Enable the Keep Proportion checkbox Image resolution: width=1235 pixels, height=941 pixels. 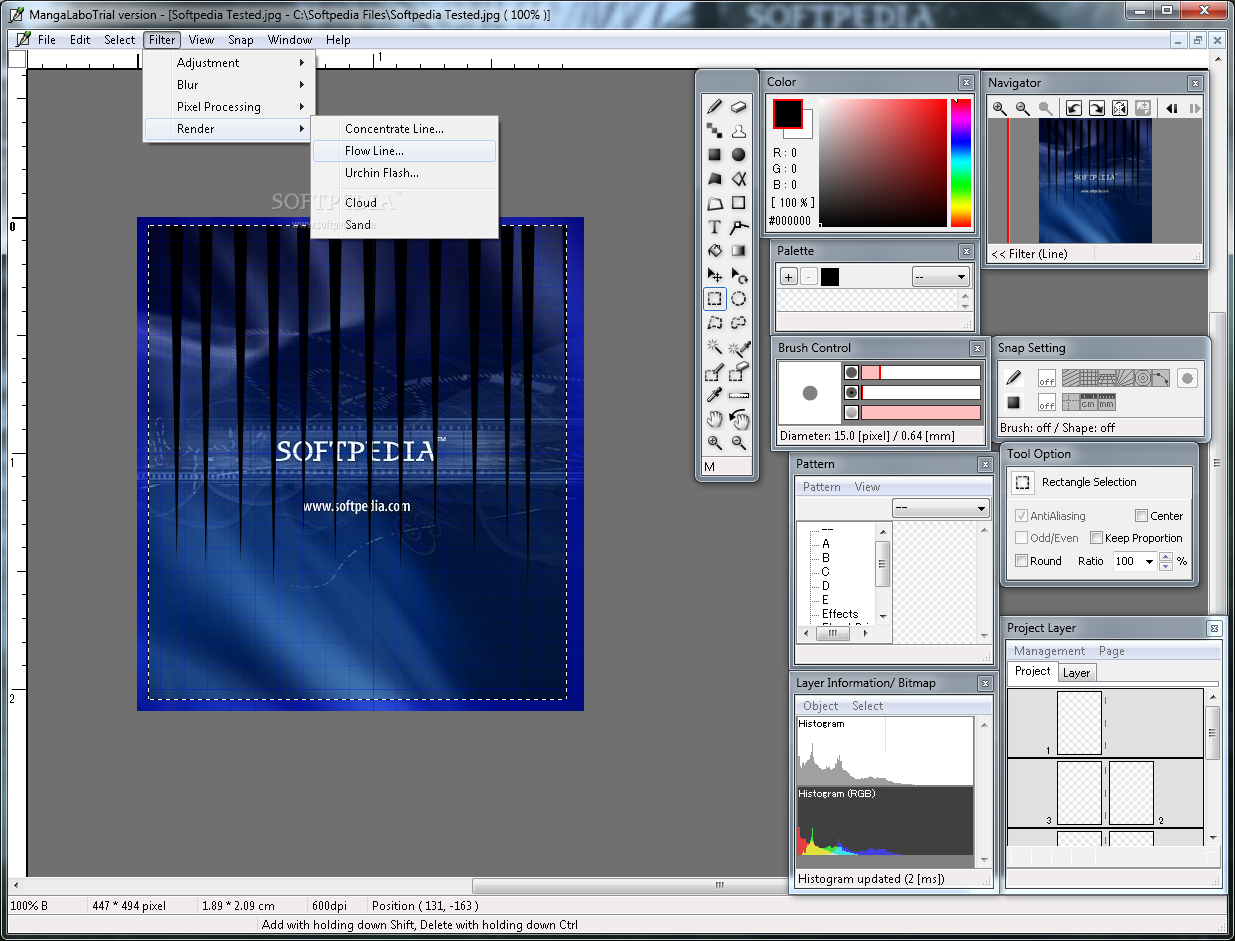(1096, 538)
